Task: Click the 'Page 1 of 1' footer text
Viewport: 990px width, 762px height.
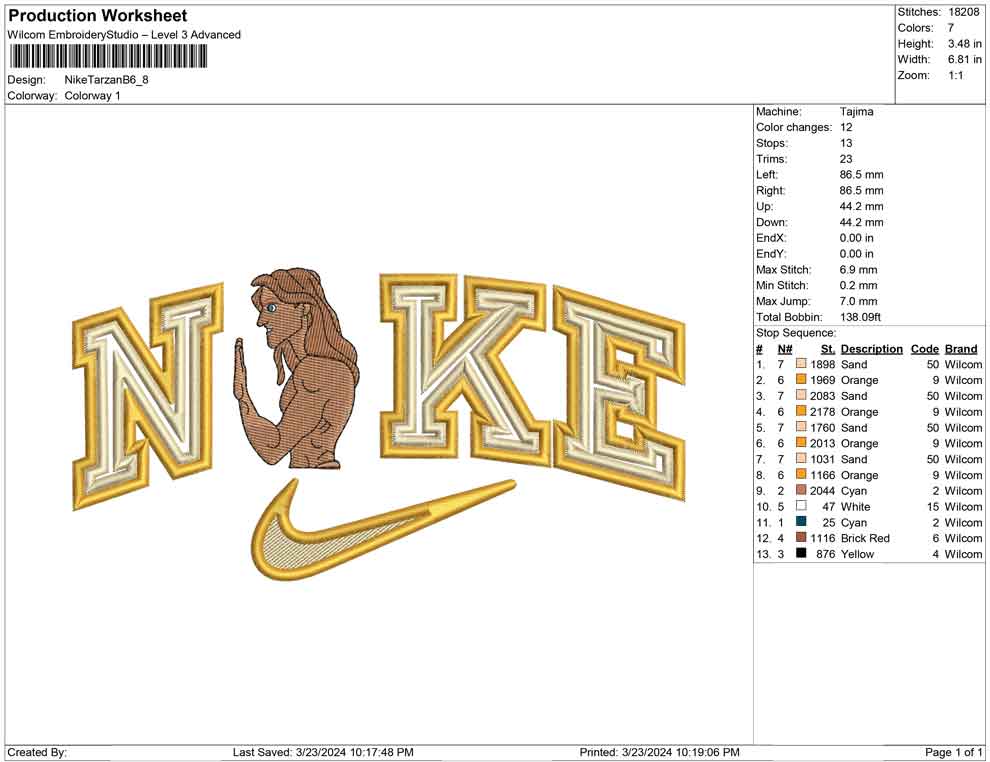Action: [953, 752]
